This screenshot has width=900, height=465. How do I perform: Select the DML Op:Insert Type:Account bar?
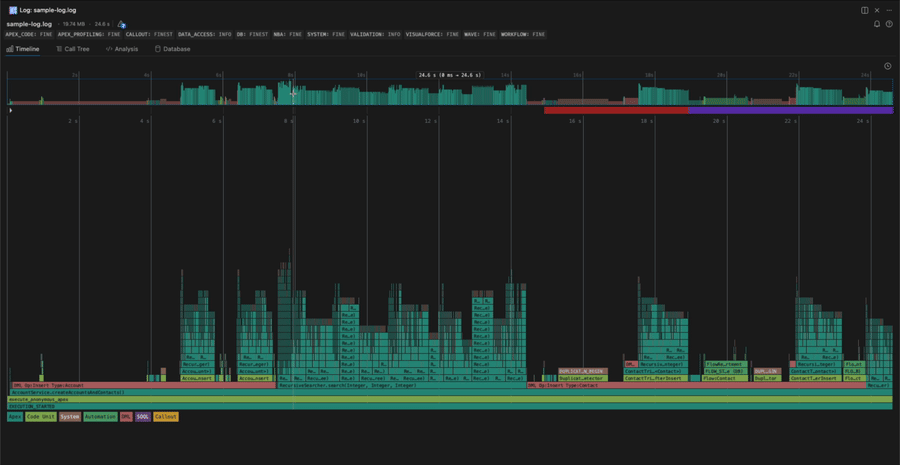143,385
